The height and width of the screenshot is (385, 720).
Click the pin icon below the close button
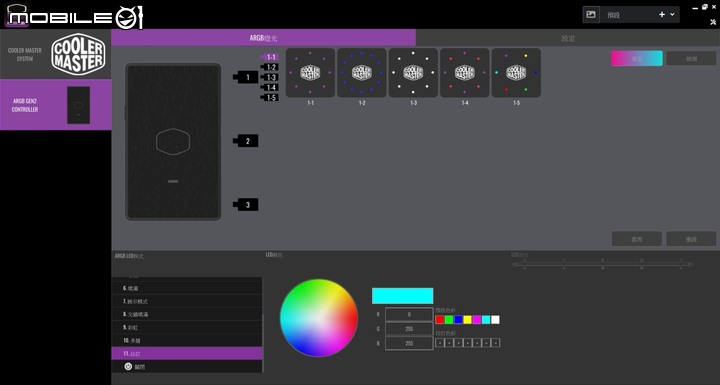pos(713,22)
